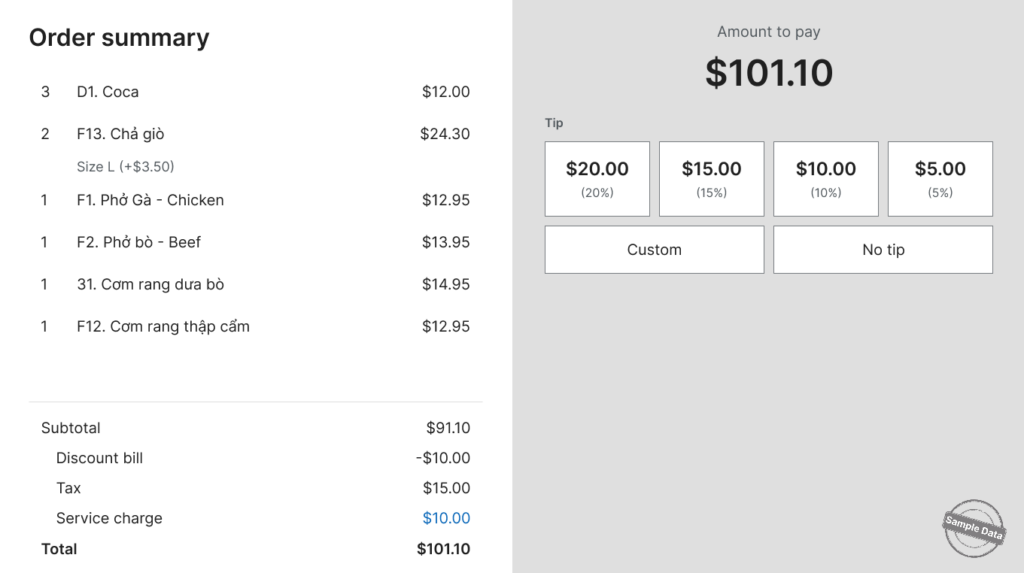The width and height of the screenshot is (1024, 573).
Task: Open the Custom tip entry
Action: point(654,250)
